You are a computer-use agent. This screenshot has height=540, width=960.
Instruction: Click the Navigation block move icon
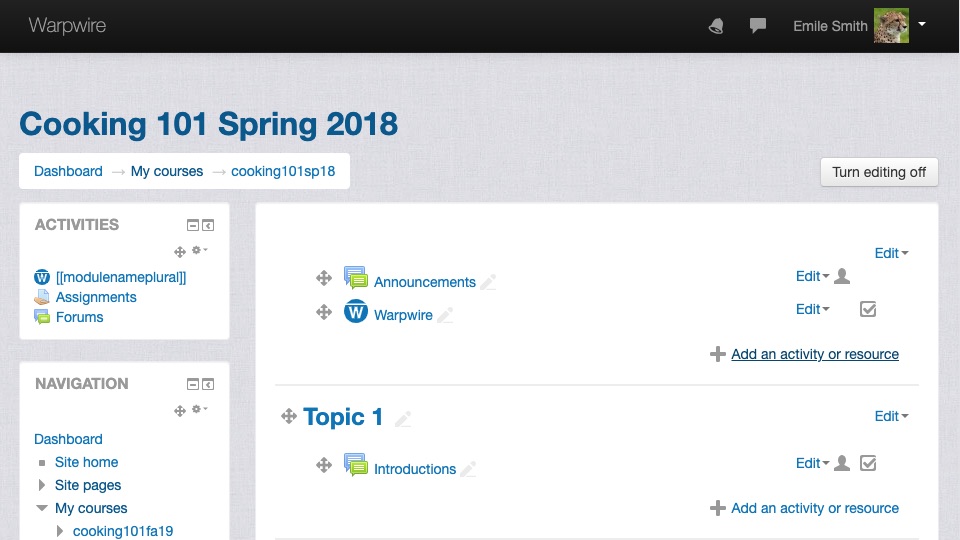[x=179, y=411]
